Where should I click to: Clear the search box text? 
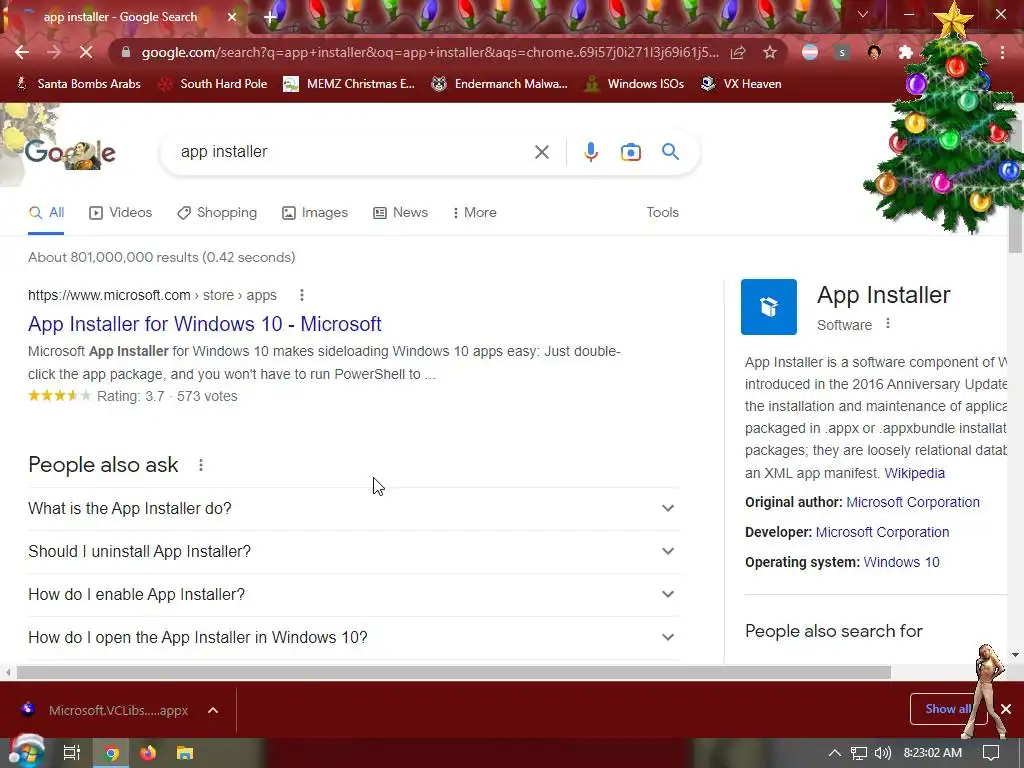(x=541, y=152)
